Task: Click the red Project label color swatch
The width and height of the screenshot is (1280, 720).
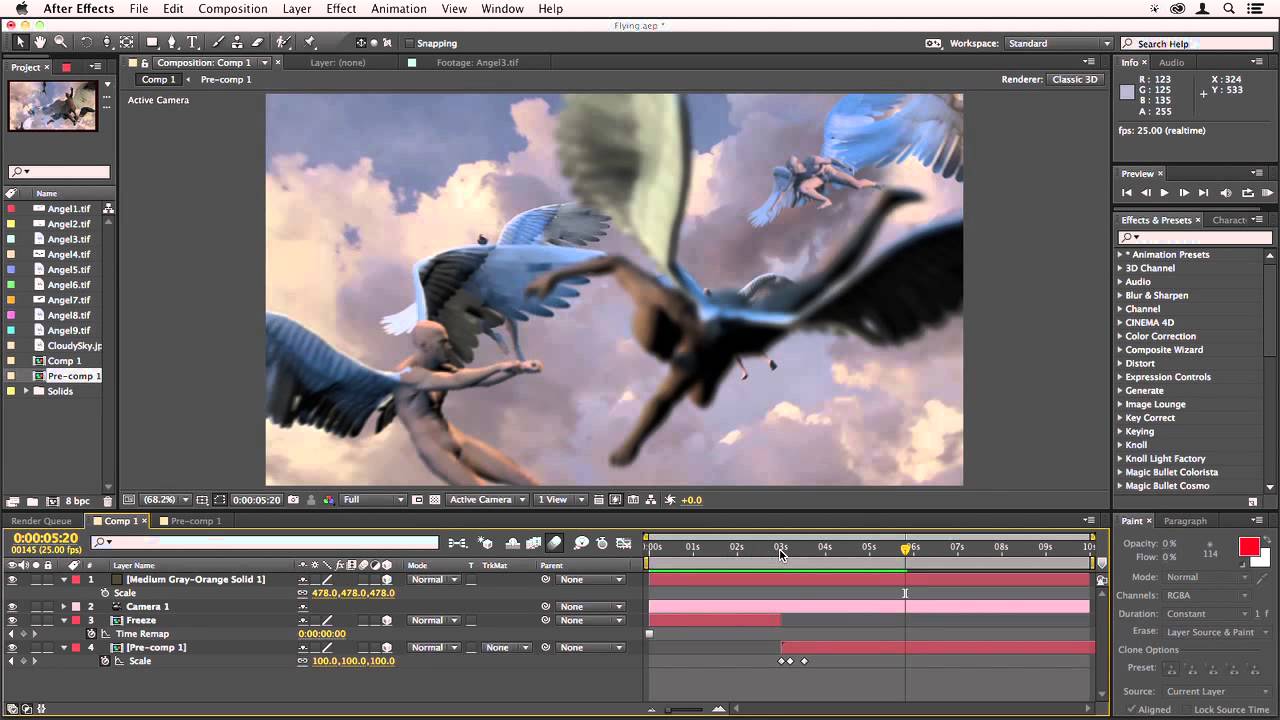Action: coord(66,67)
